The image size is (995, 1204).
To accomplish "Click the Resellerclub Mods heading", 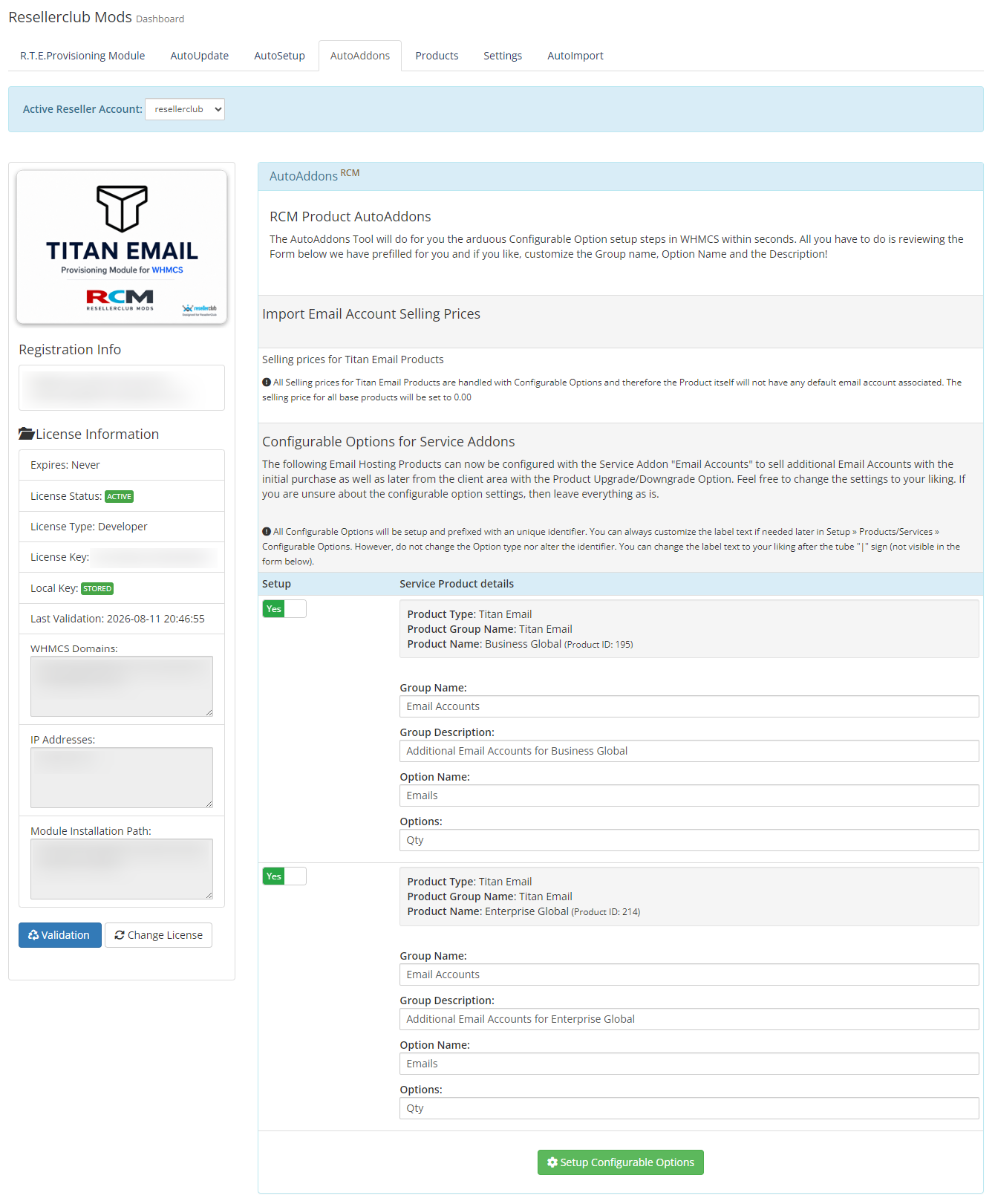I will [71, 17].
